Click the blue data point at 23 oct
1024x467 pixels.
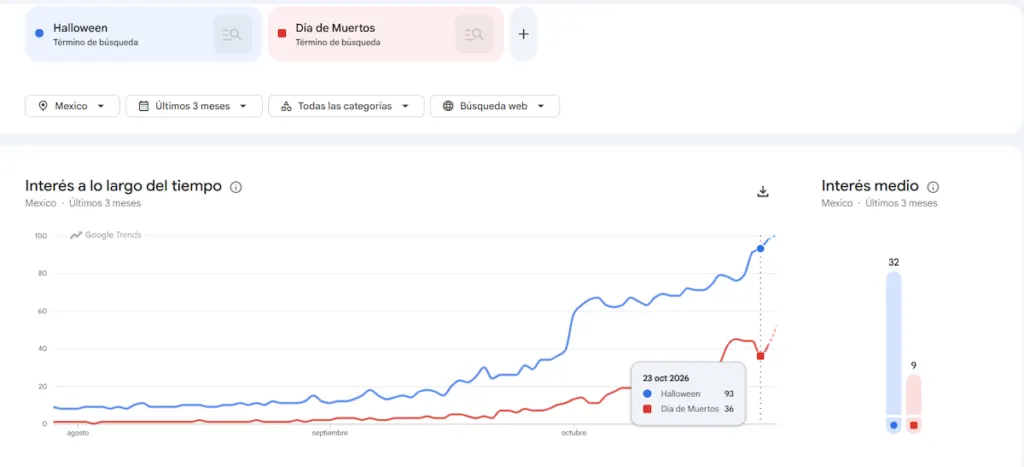(760, 249)
